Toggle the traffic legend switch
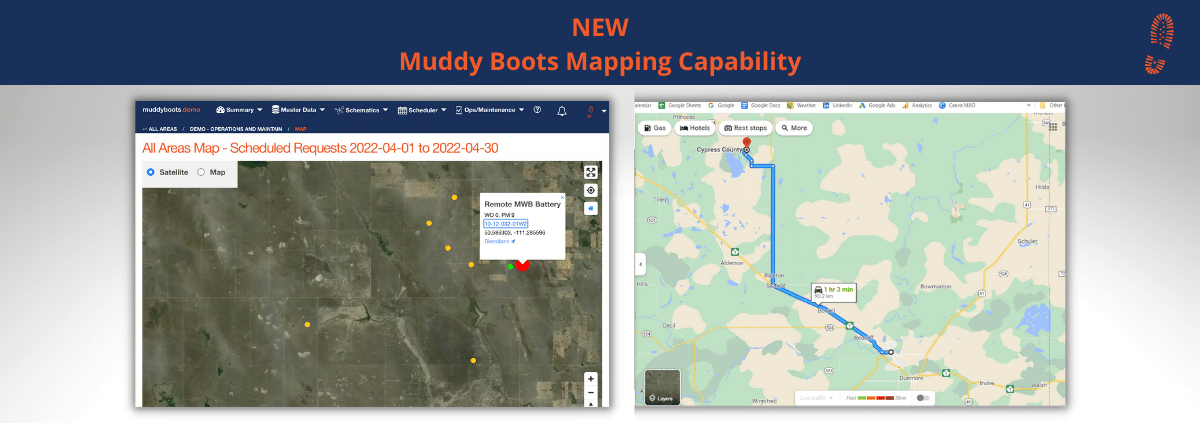The width and height of the screenshot is (1200, 423). pyautogui.click(x=923, y=398)
